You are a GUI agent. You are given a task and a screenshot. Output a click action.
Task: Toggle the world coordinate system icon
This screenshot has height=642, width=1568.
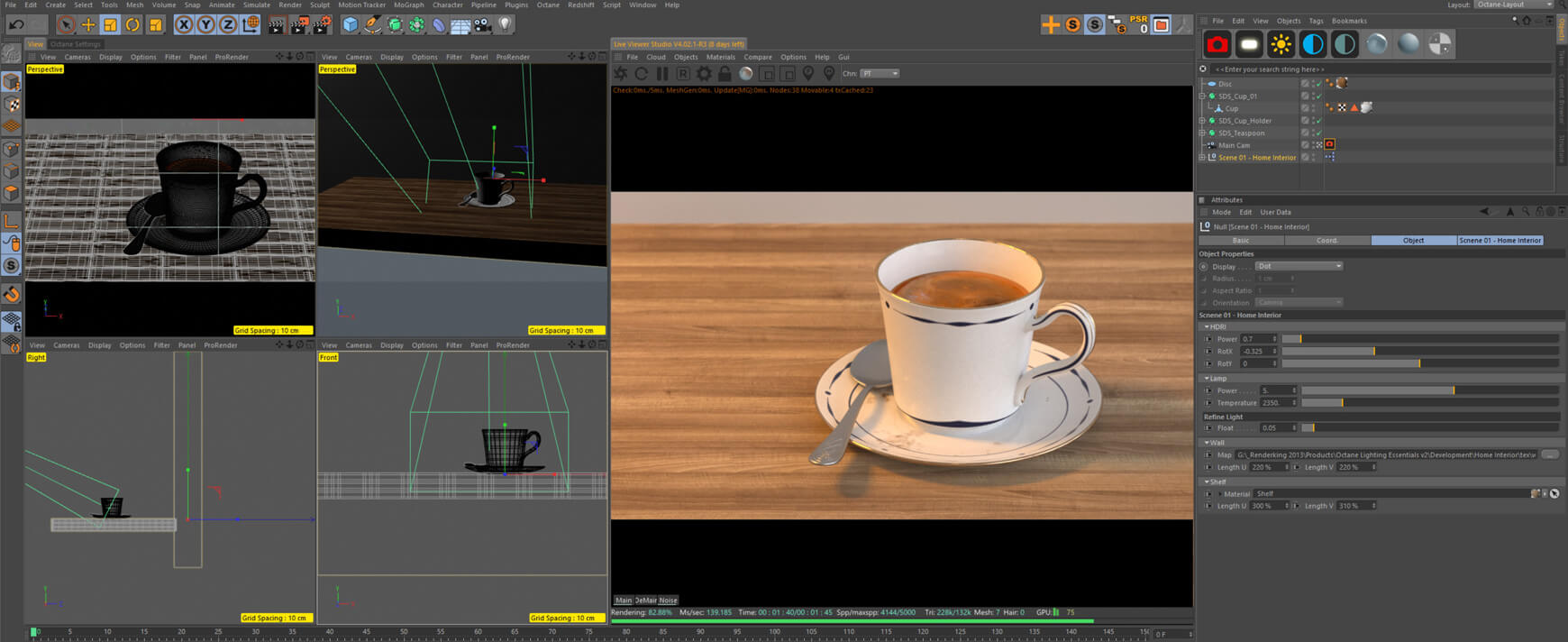pos(251,25)
